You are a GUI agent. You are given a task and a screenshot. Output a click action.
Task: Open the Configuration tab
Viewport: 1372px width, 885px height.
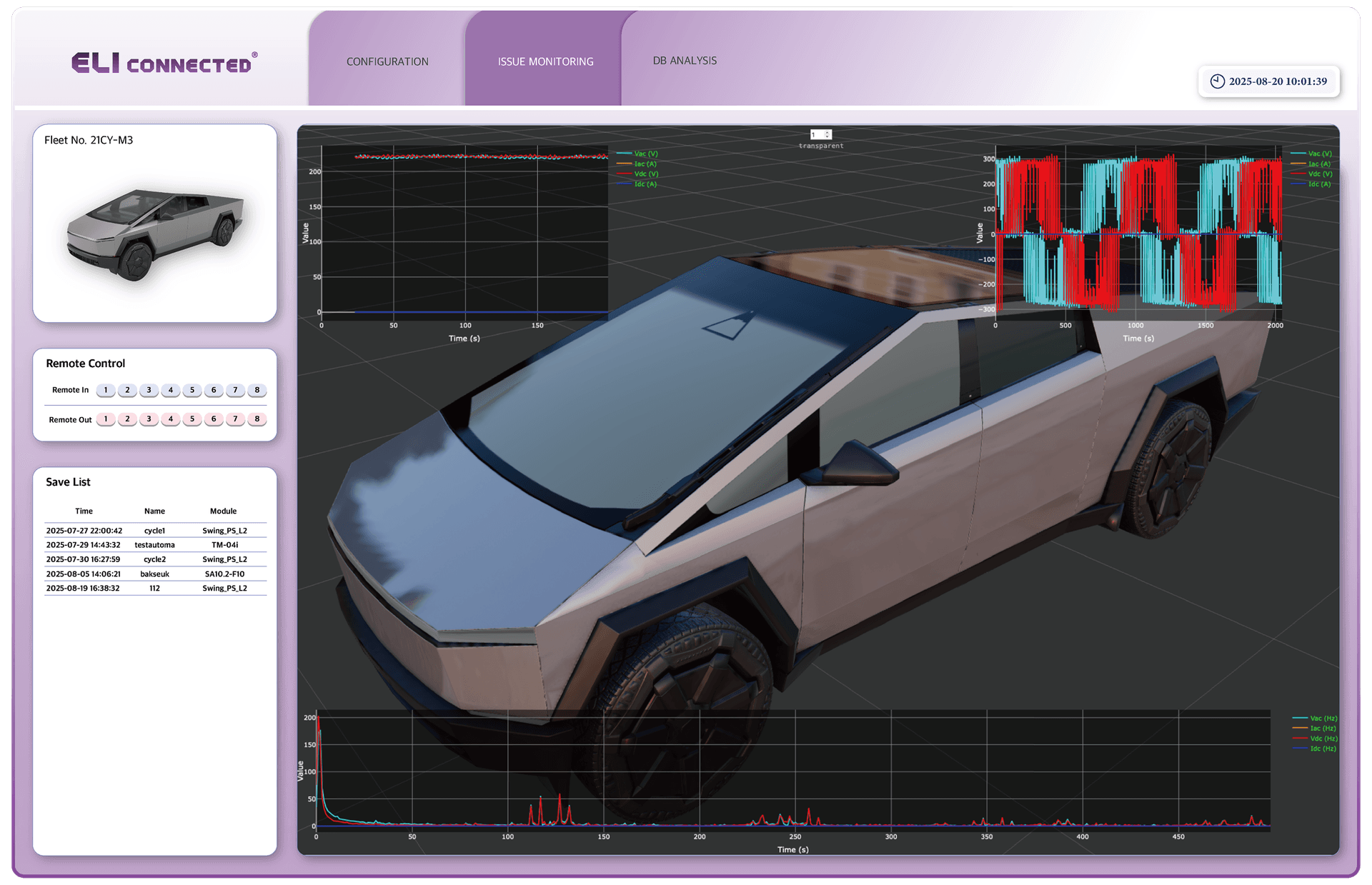click(x=387, y=61)
